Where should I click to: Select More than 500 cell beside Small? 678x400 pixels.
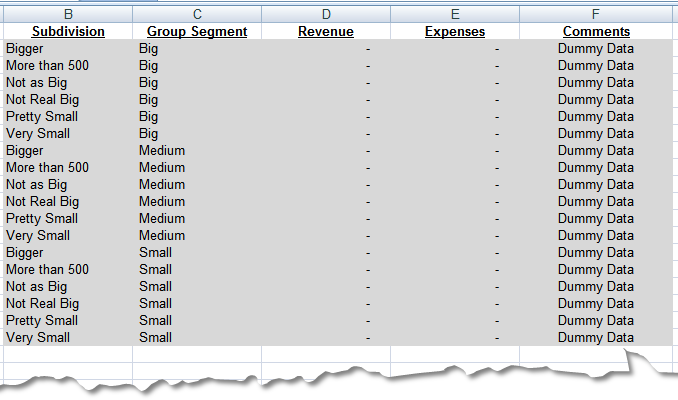pos(68,269)
